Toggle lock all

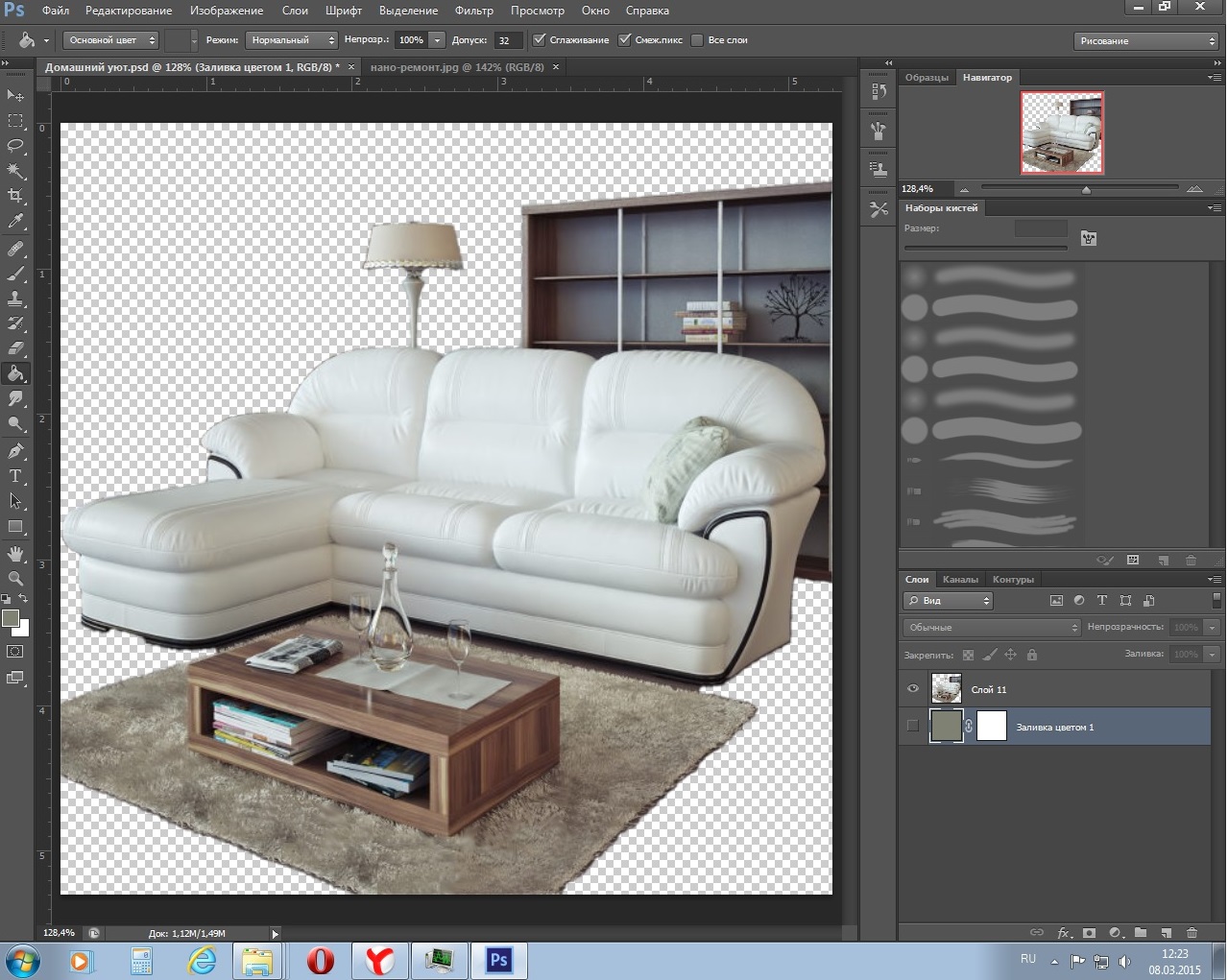(1032, 655)
